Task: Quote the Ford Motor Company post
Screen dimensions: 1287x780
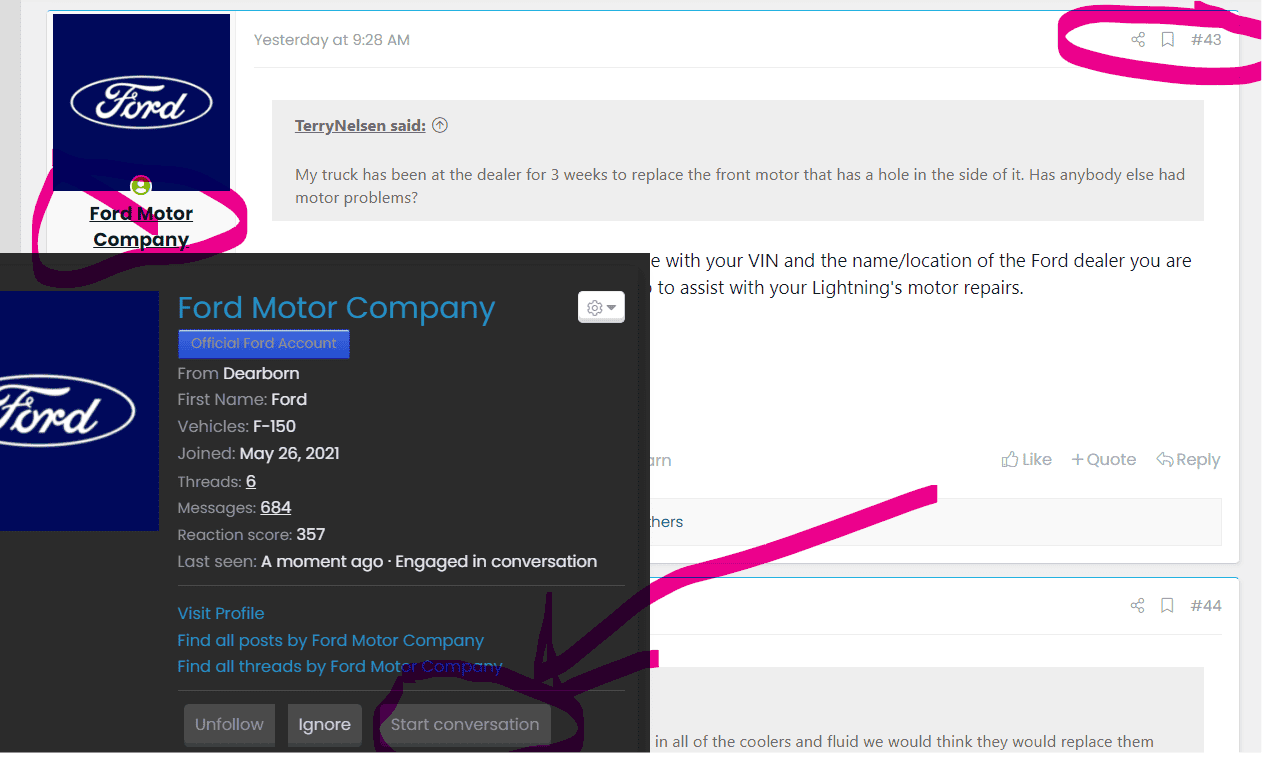Action: [1103, 460]
